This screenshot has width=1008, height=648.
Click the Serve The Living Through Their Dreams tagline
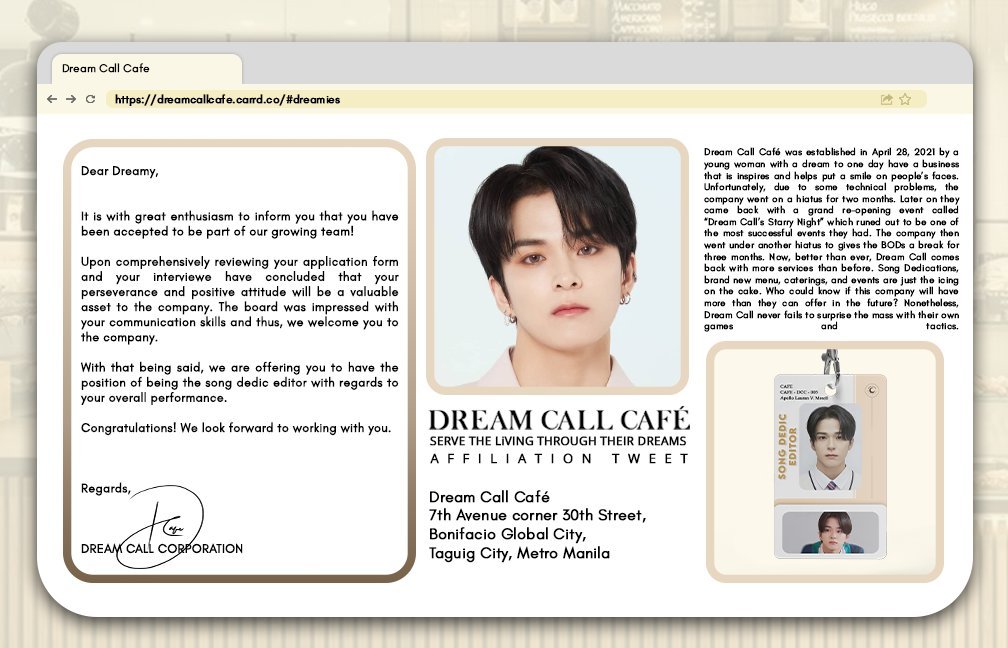coord(558,440)
